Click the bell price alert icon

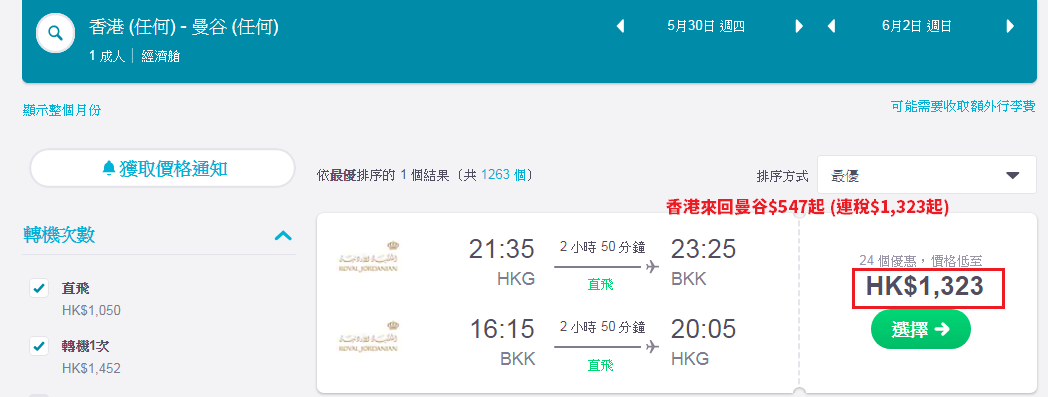[x=109, y=168]
